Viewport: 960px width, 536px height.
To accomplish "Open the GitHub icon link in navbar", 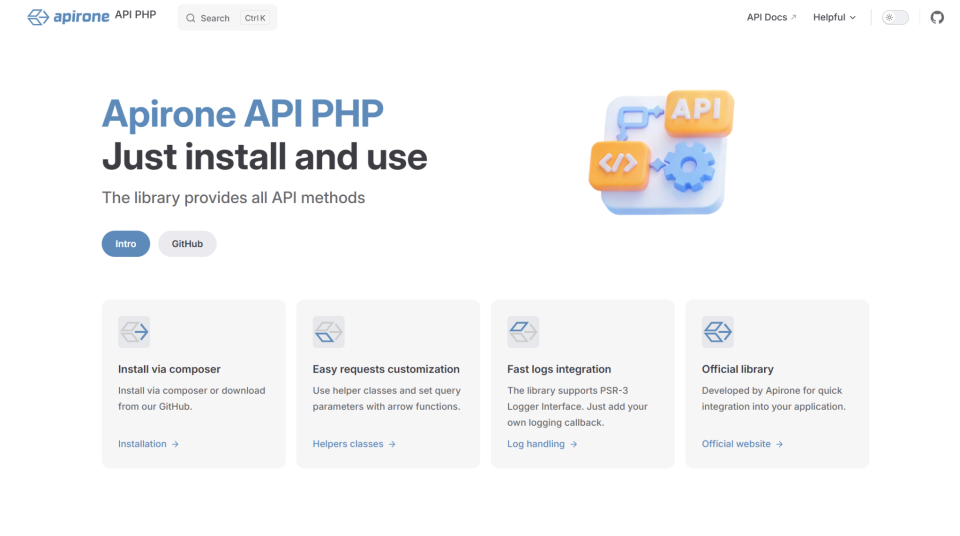I will pyautogui.click(x=937, y=17).
